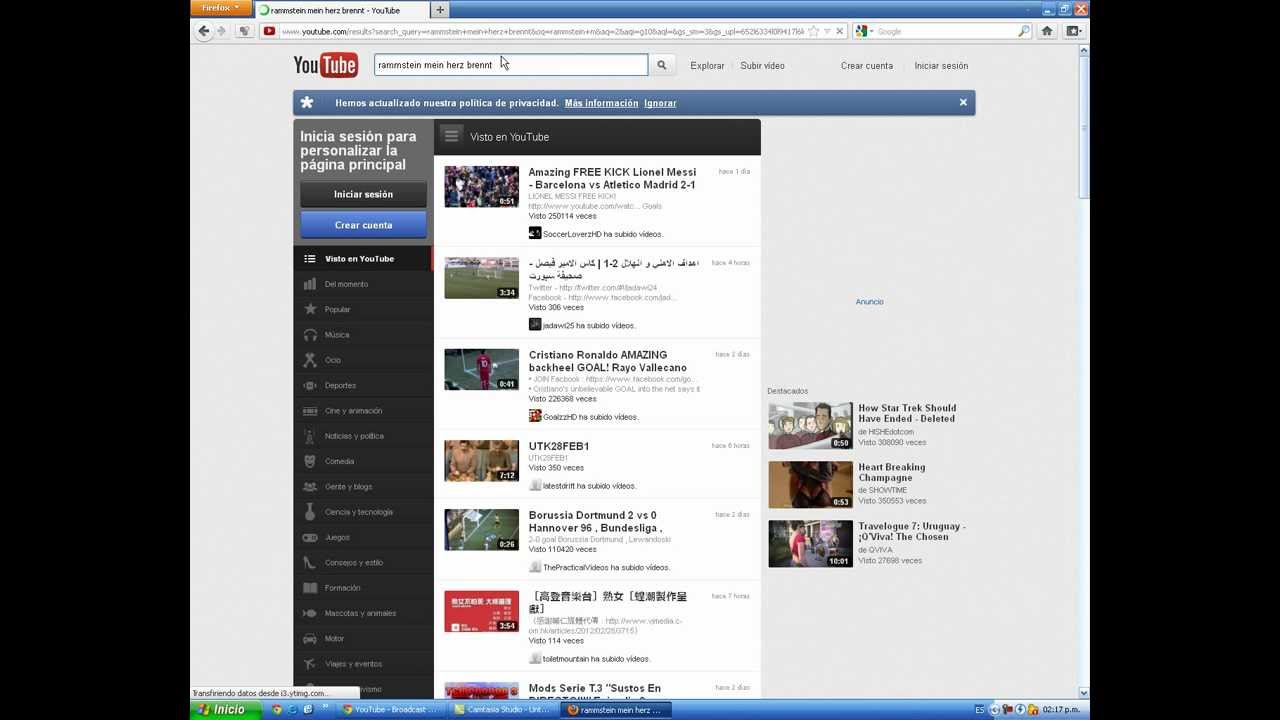Open Cine y animación category
Screen dimensions: 1280x720
pos(364,411)
